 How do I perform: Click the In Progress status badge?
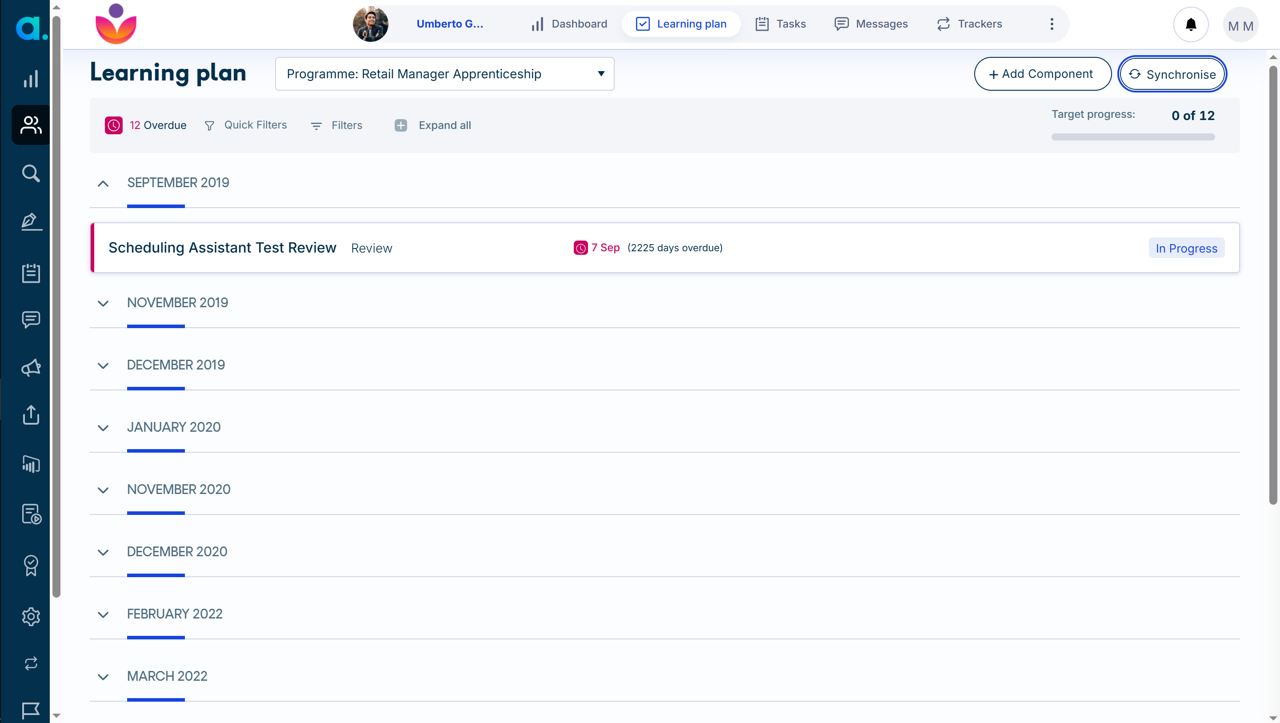point(1186,248)
